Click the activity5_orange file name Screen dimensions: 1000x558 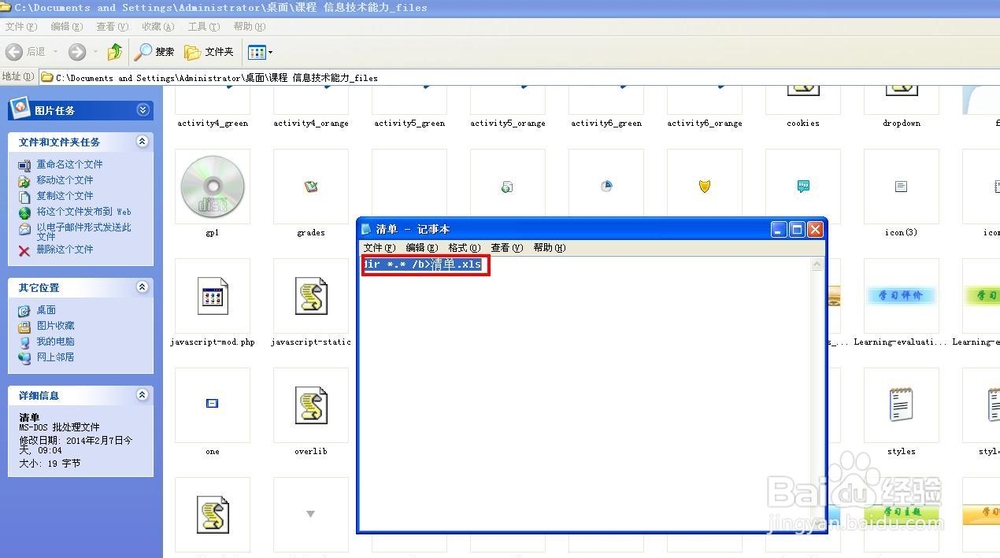pos(508,123)
